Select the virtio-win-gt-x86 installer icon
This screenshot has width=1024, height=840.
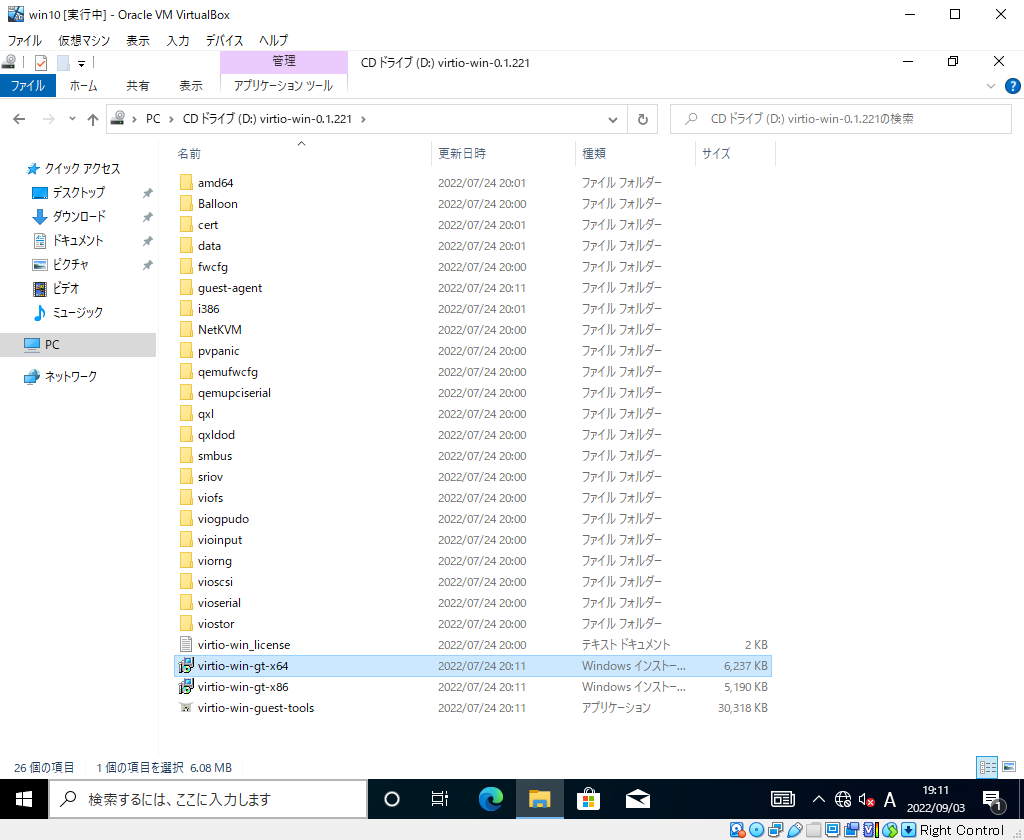coord(186,687)
